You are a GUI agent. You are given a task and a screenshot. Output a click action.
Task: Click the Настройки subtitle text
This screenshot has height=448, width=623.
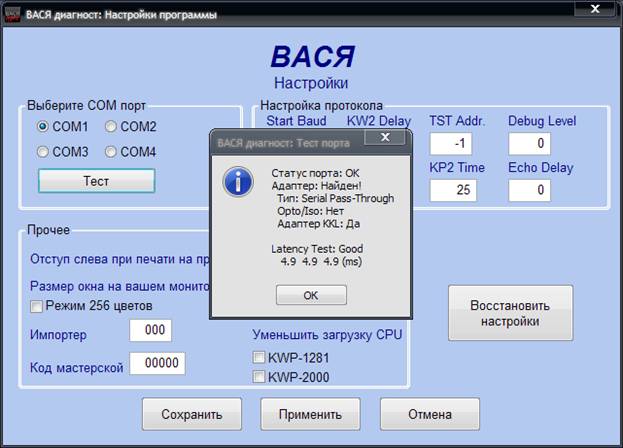pyautogui.click(x=311, y=83)
